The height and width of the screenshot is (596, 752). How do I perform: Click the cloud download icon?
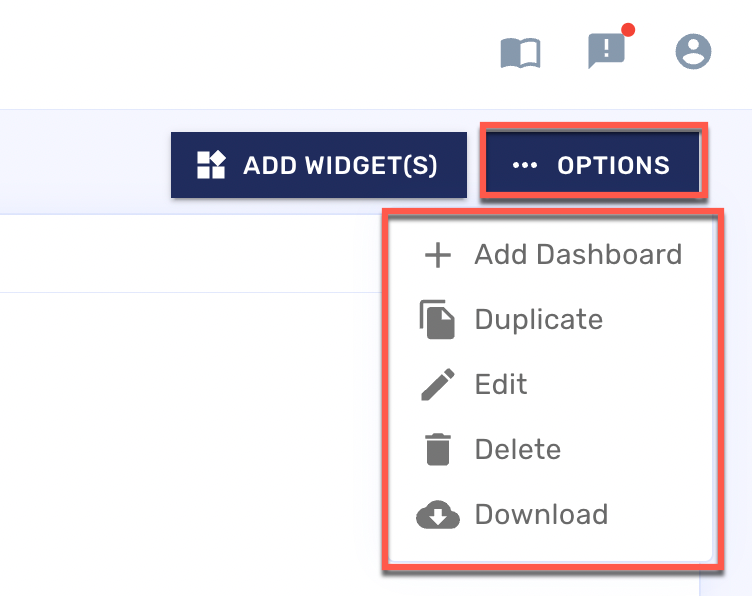click(x=438, y=515)
